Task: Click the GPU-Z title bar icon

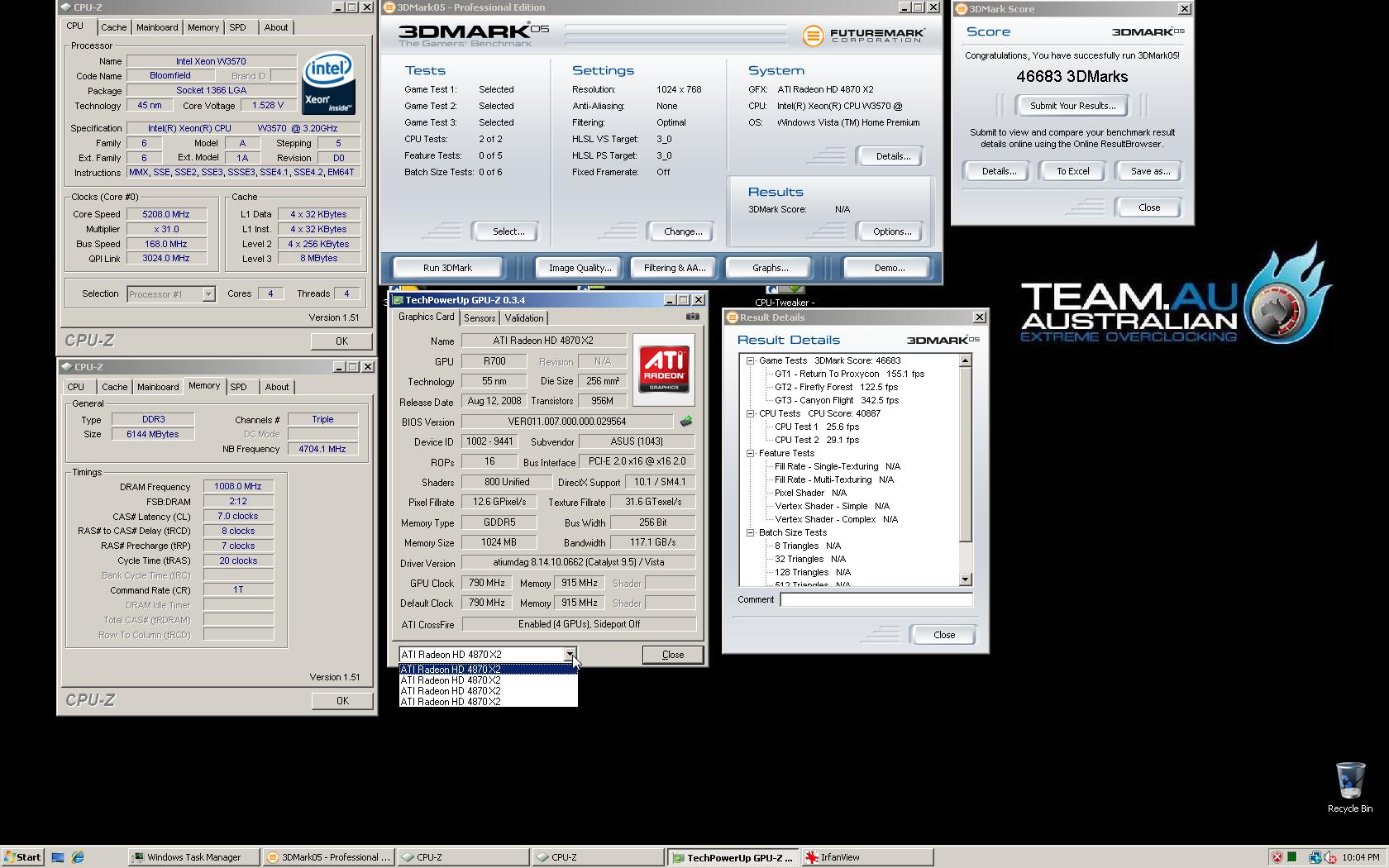Action: (398, 300)
